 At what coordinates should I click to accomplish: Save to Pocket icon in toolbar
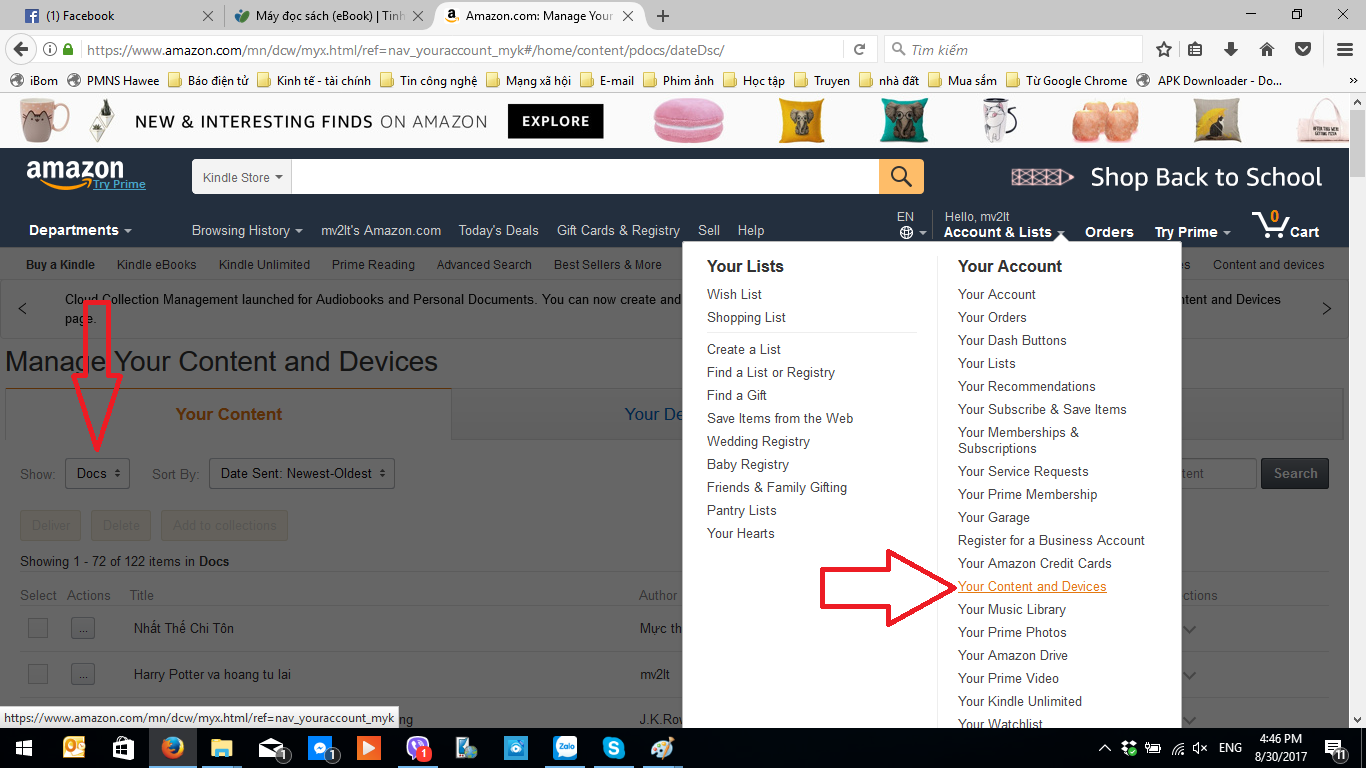click(1303, 49)
